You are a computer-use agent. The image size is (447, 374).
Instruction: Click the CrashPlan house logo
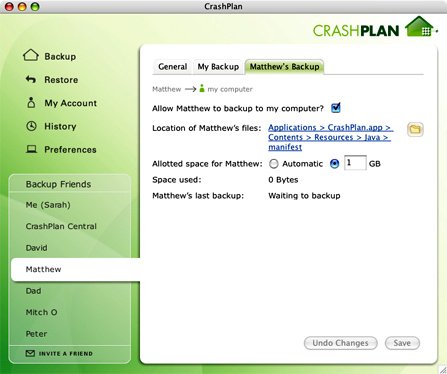[x=419, y=27]
